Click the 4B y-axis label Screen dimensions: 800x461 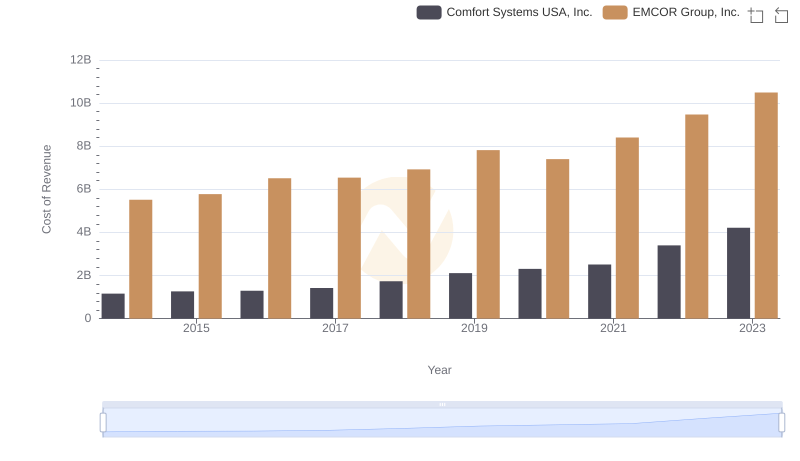pyautogui.click(x=84, y=232)
